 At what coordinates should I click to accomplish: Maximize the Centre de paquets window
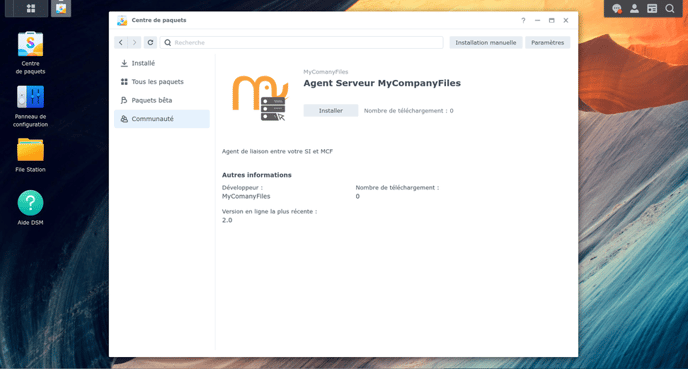552,20
